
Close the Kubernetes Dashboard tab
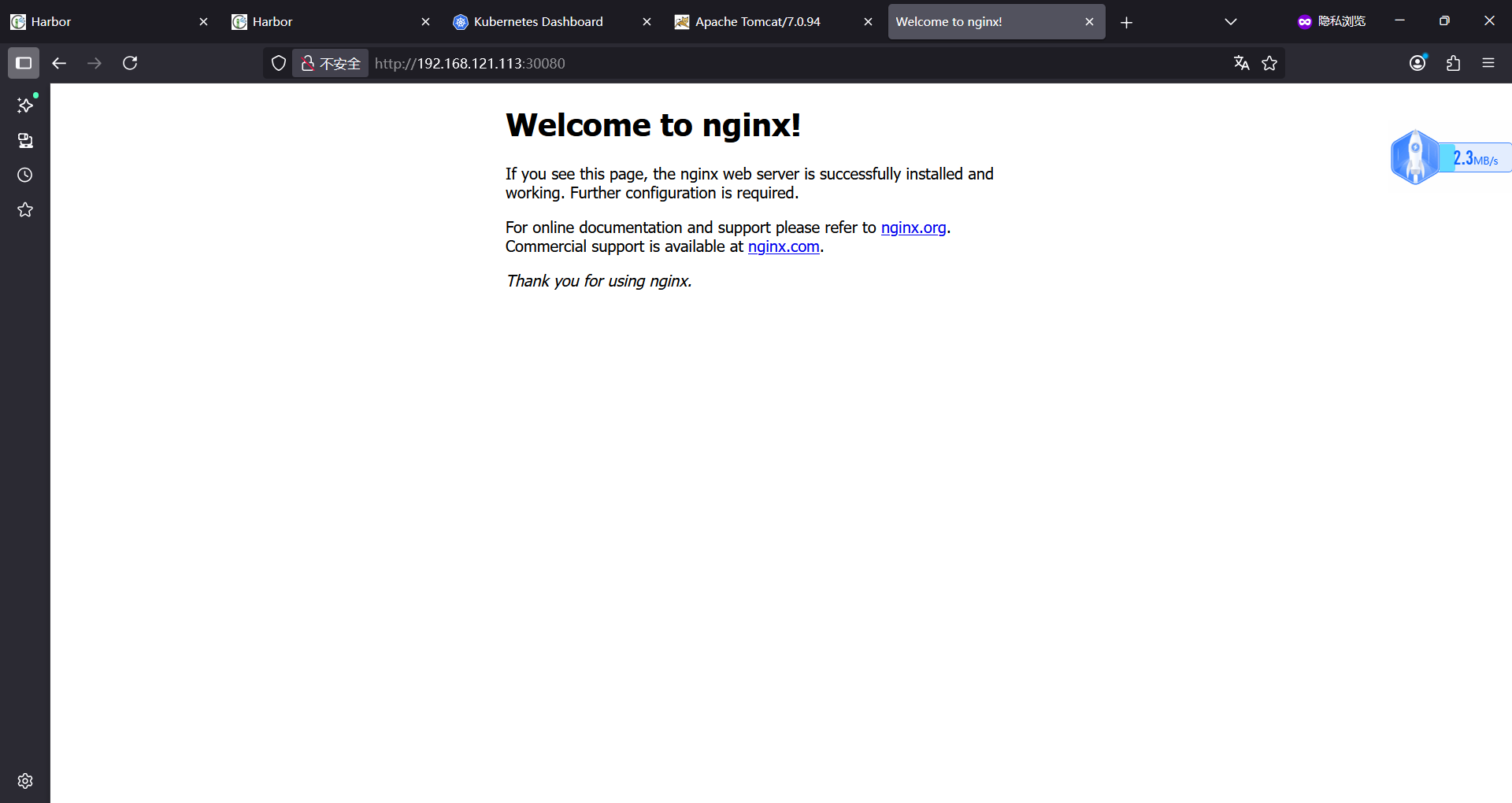647,22
